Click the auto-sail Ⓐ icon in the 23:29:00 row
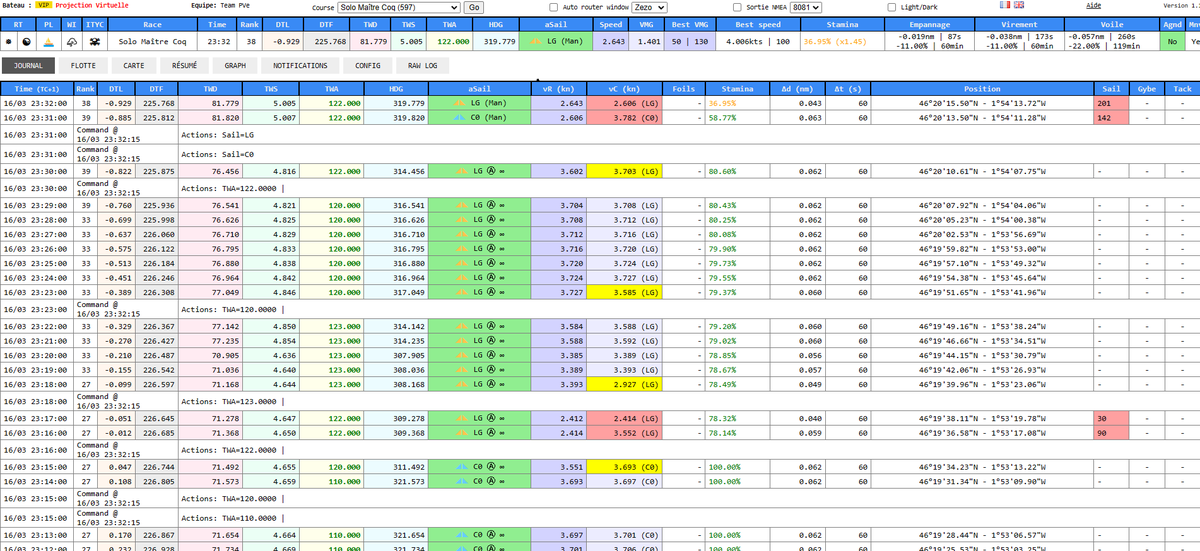 491,205
